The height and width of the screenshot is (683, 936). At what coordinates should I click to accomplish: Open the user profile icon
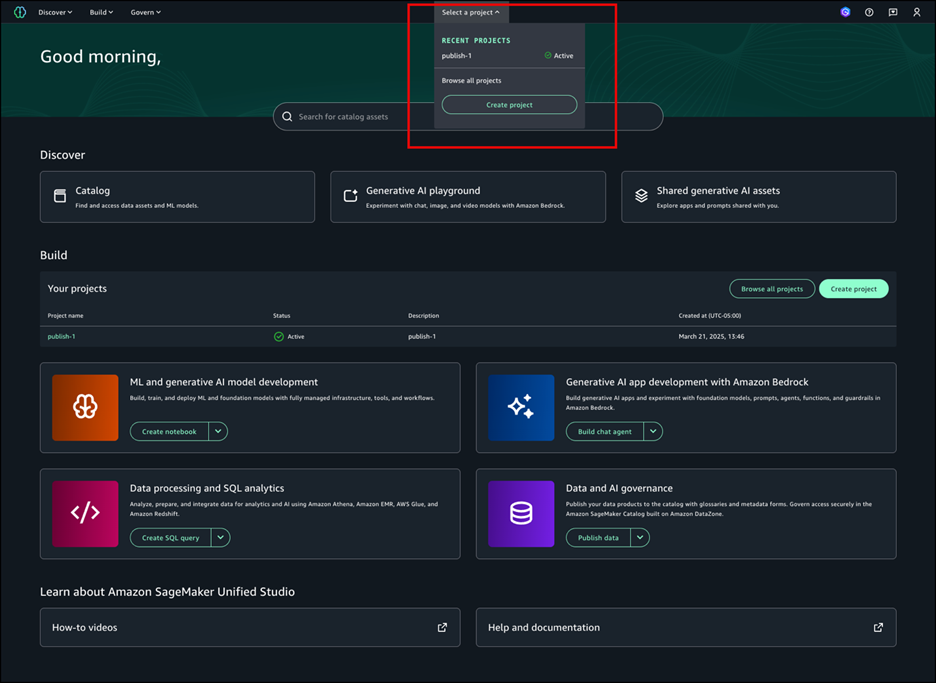(x=917, y=12)
